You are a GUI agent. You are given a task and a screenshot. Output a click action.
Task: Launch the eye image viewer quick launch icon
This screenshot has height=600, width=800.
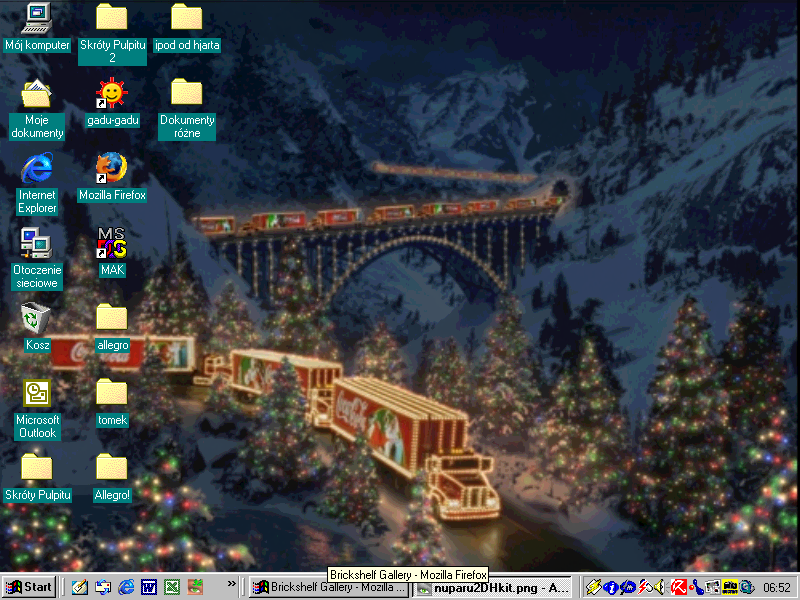coord(195,587)
